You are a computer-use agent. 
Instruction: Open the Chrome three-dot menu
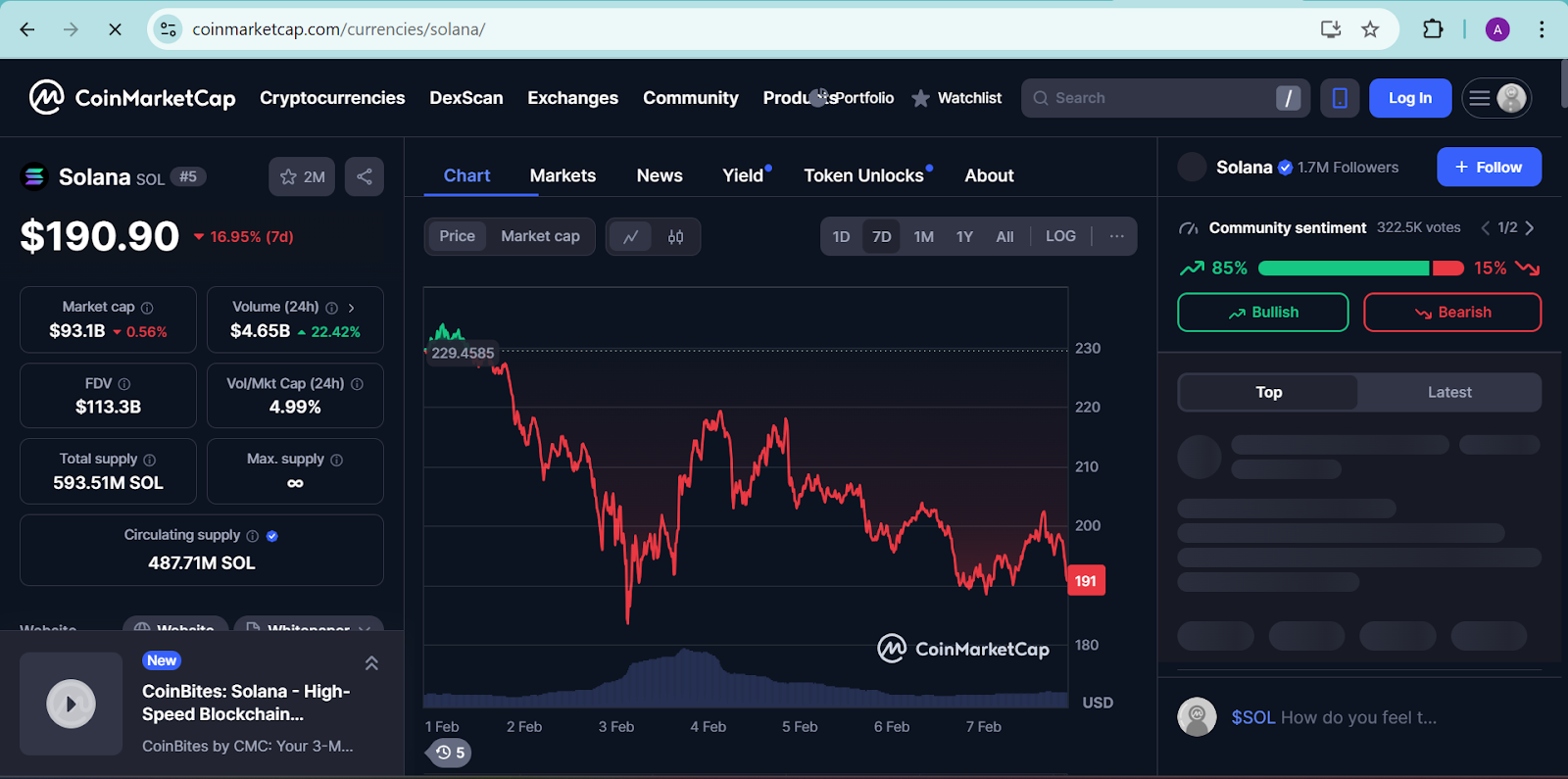(1542, 29)
